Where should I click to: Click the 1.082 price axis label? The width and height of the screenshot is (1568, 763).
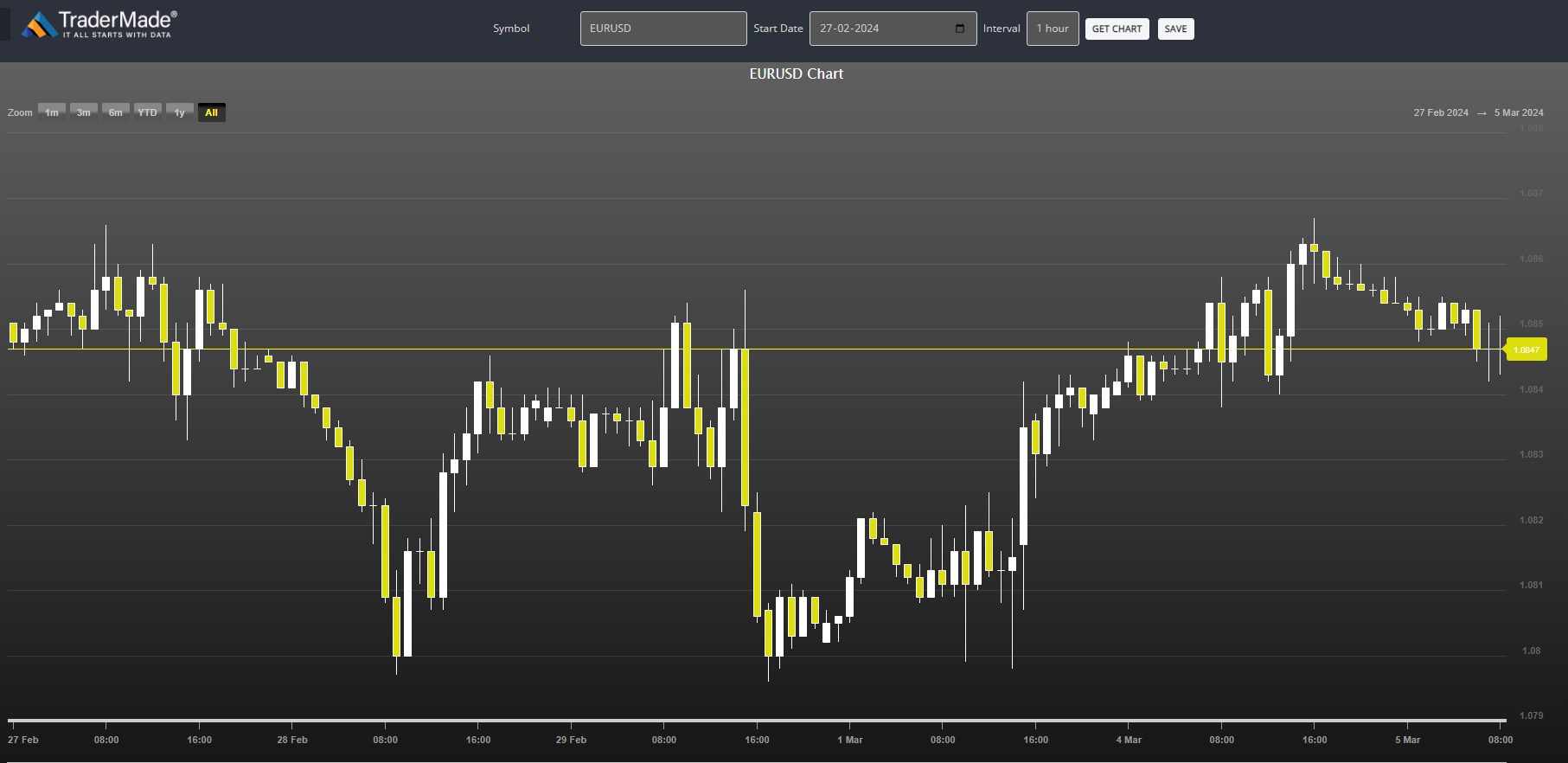pyautogui.click(x=1531, y=520)
